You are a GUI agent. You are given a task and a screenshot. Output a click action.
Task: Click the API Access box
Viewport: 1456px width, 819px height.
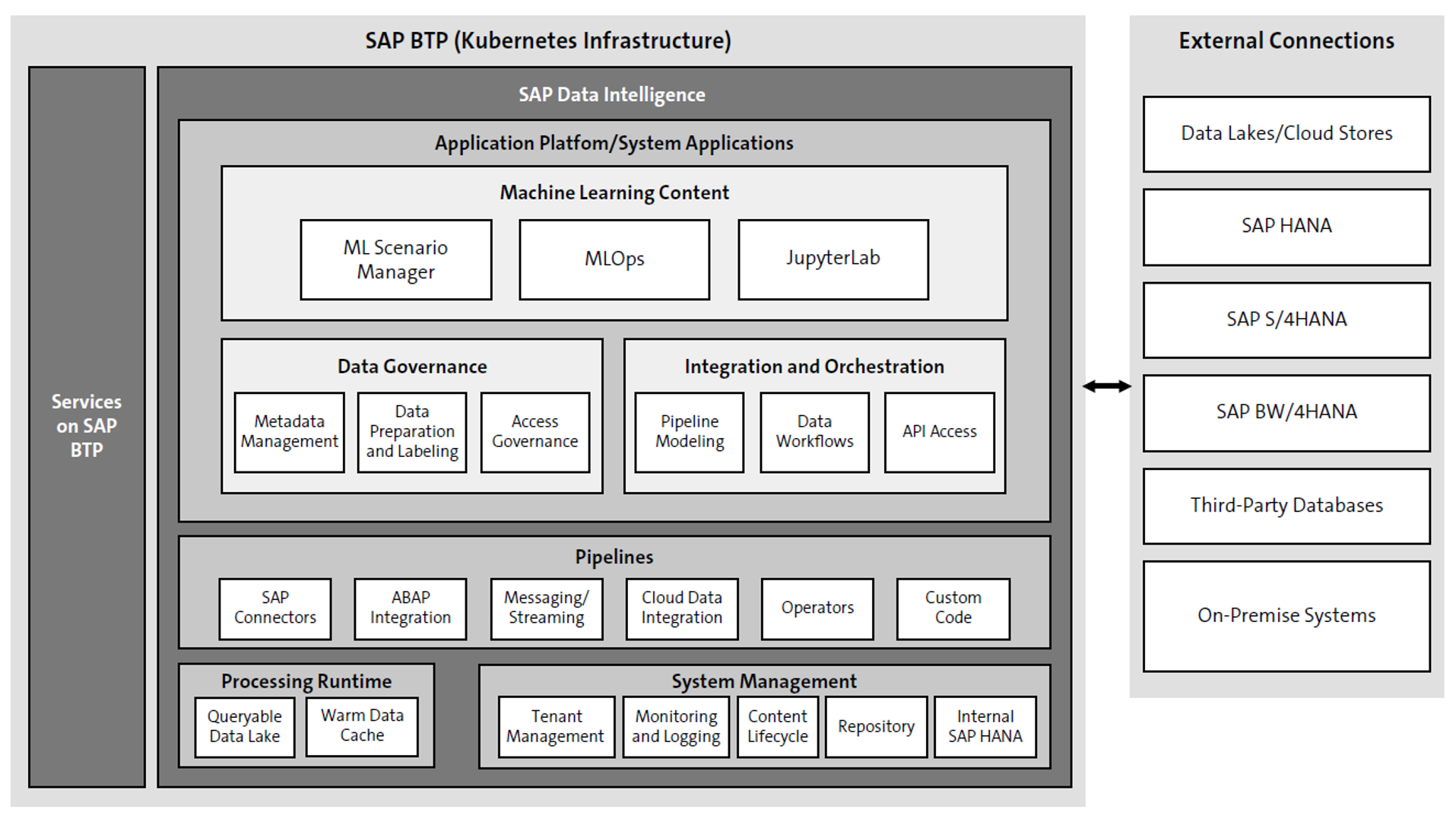click(x=940, y=432)
